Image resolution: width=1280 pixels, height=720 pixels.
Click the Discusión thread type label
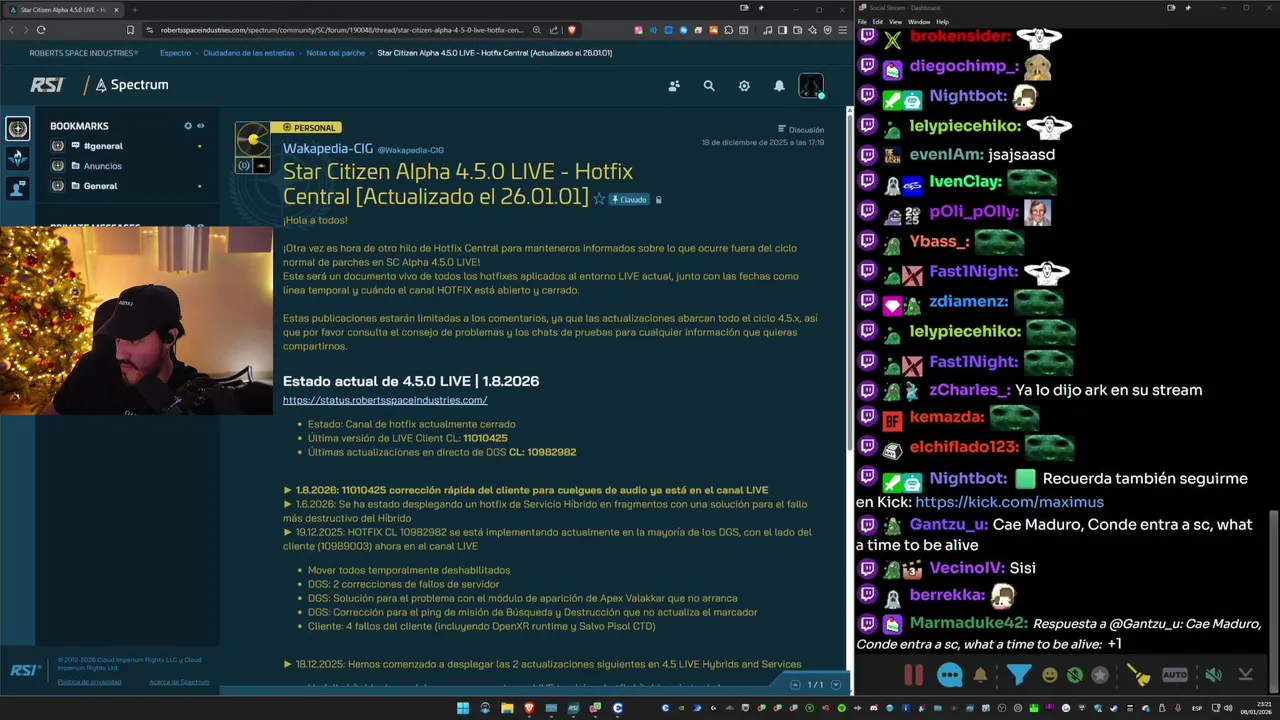tap(801, 130)
